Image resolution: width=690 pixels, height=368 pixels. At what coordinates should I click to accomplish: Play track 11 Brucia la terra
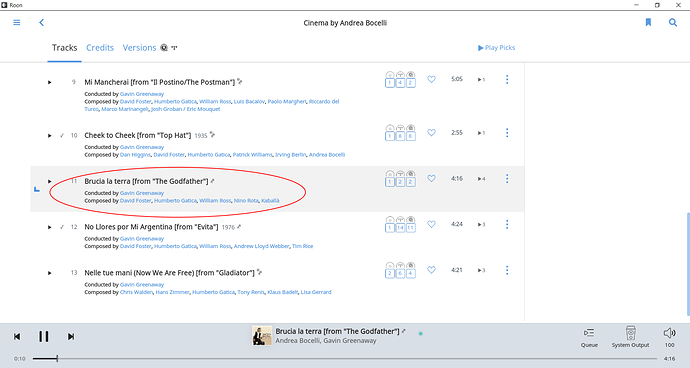click(x=50, y=181)
